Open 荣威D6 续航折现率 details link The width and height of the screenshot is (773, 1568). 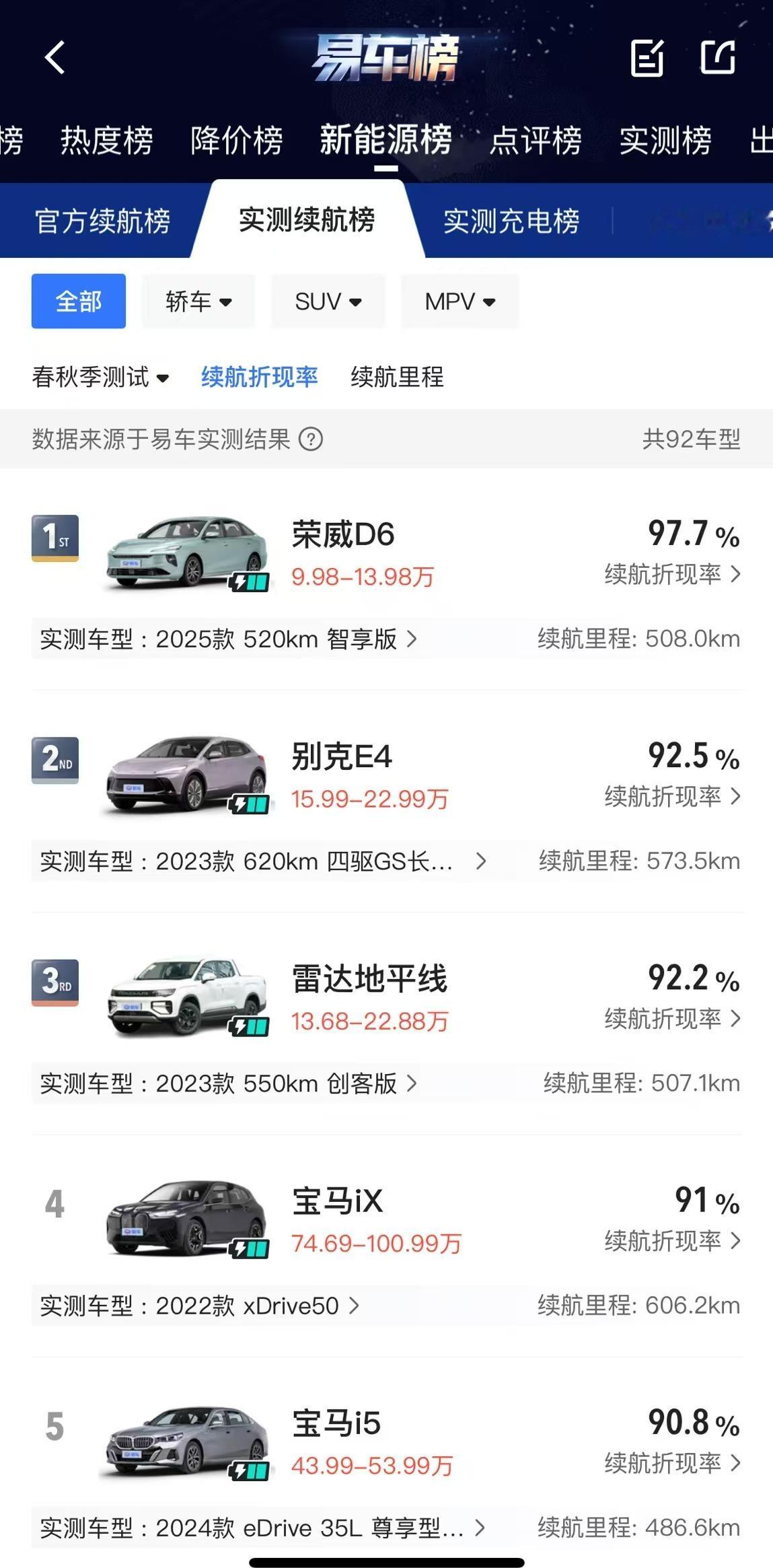coord(672,574)
